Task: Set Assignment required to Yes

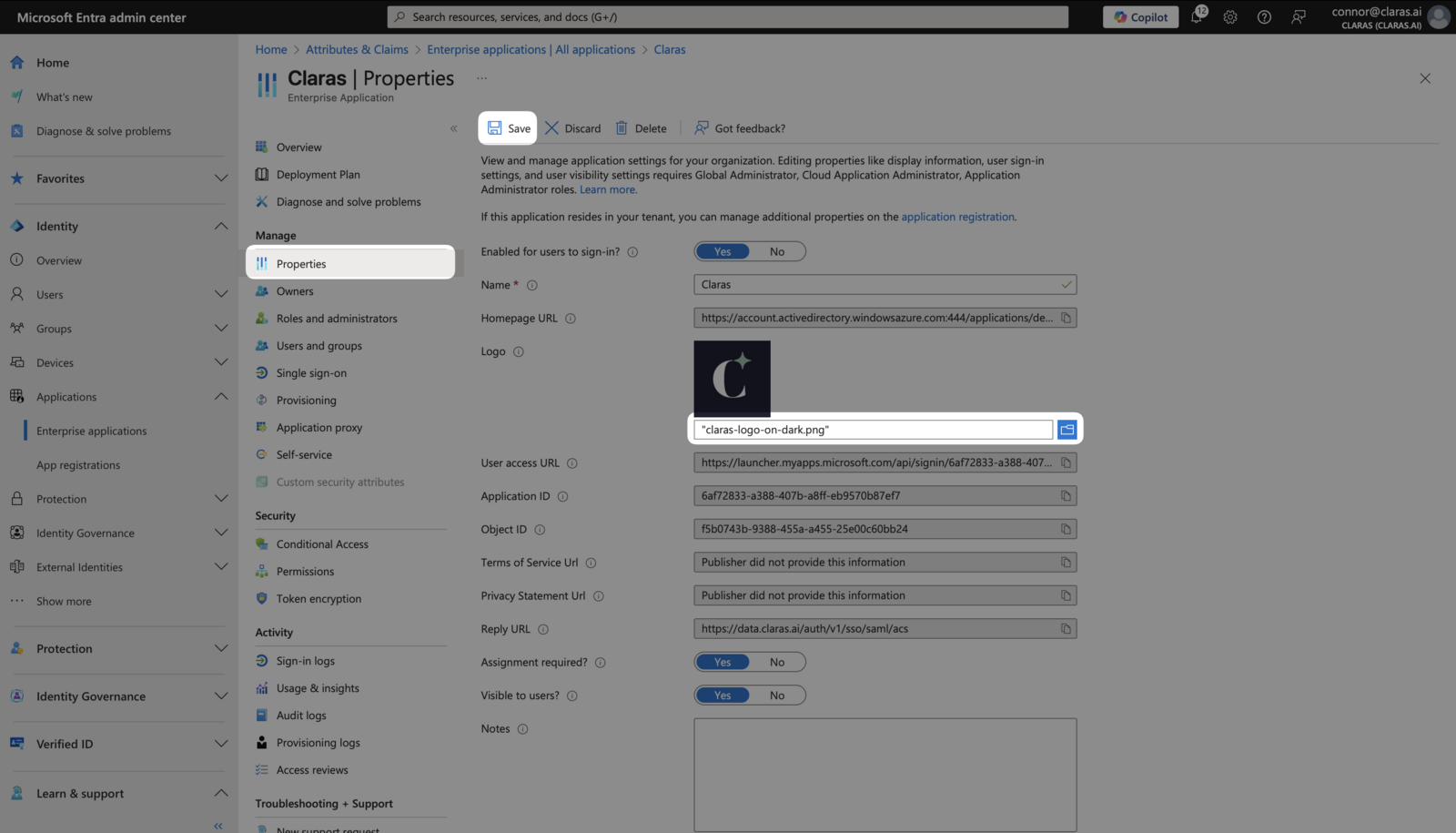Action: pyautogui.click(x=723, y=662)
